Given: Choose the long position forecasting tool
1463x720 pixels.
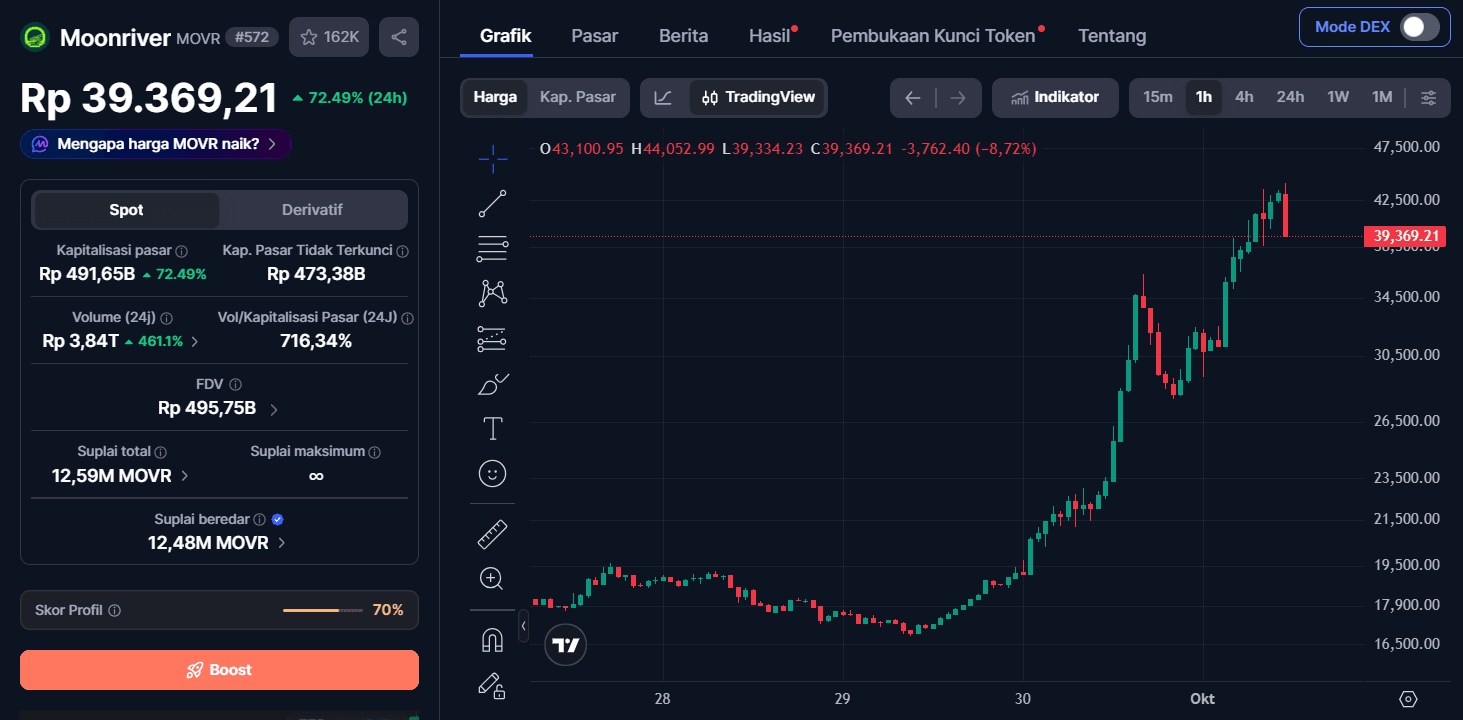Looking at the screenshot, I should [493, 339].
